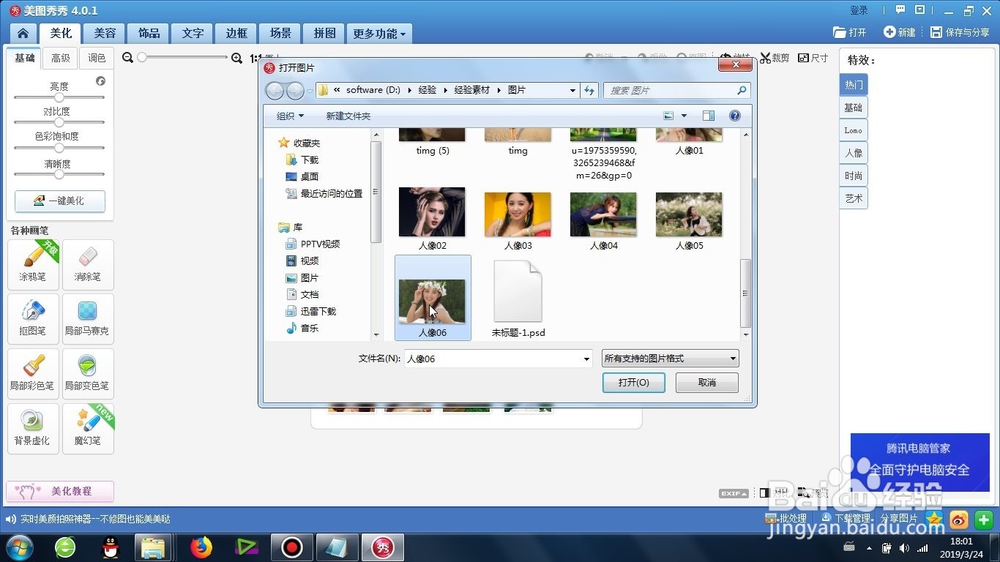Open the Windows Start button
The image size is (1000, 562).
click(19, 547)
